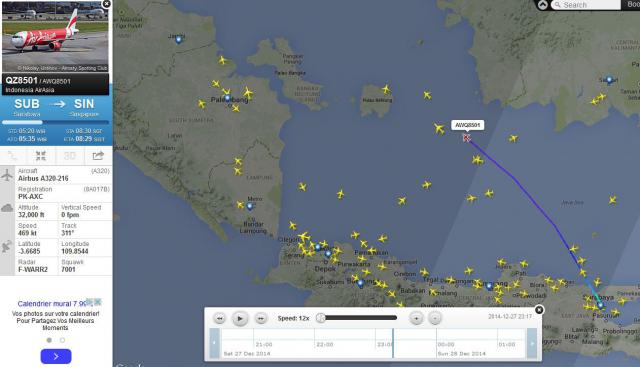Click the Airbus A320-216 aircraft type
The image size is (640, 367).
click(x=43, y=178)
